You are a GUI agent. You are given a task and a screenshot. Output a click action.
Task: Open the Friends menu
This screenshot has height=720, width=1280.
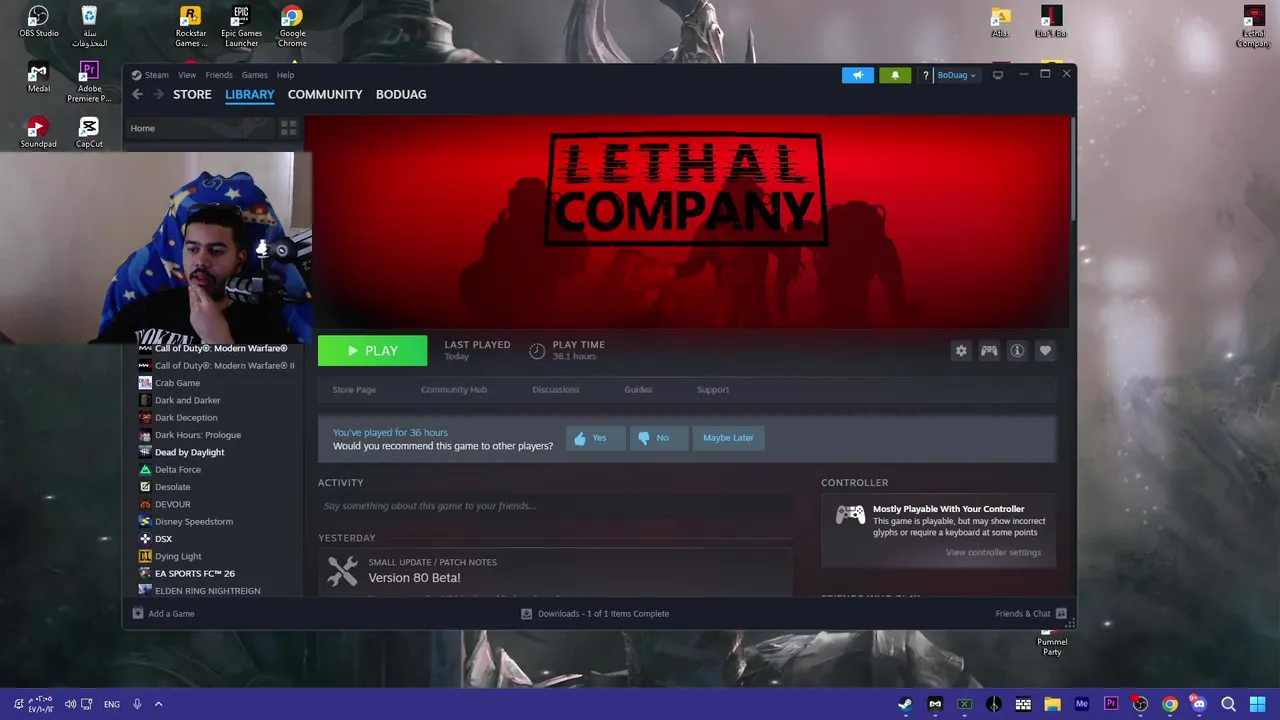click(219, 75)
